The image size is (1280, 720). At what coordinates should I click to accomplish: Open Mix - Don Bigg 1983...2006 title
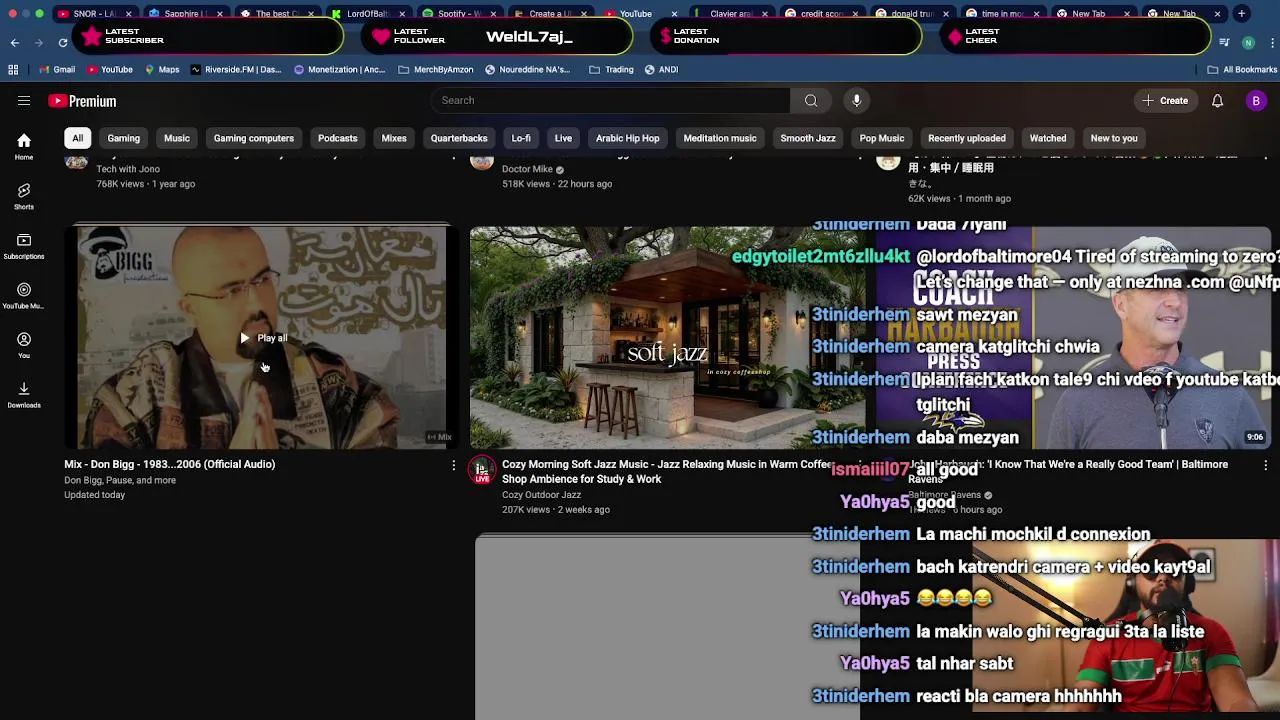point(170,464)
